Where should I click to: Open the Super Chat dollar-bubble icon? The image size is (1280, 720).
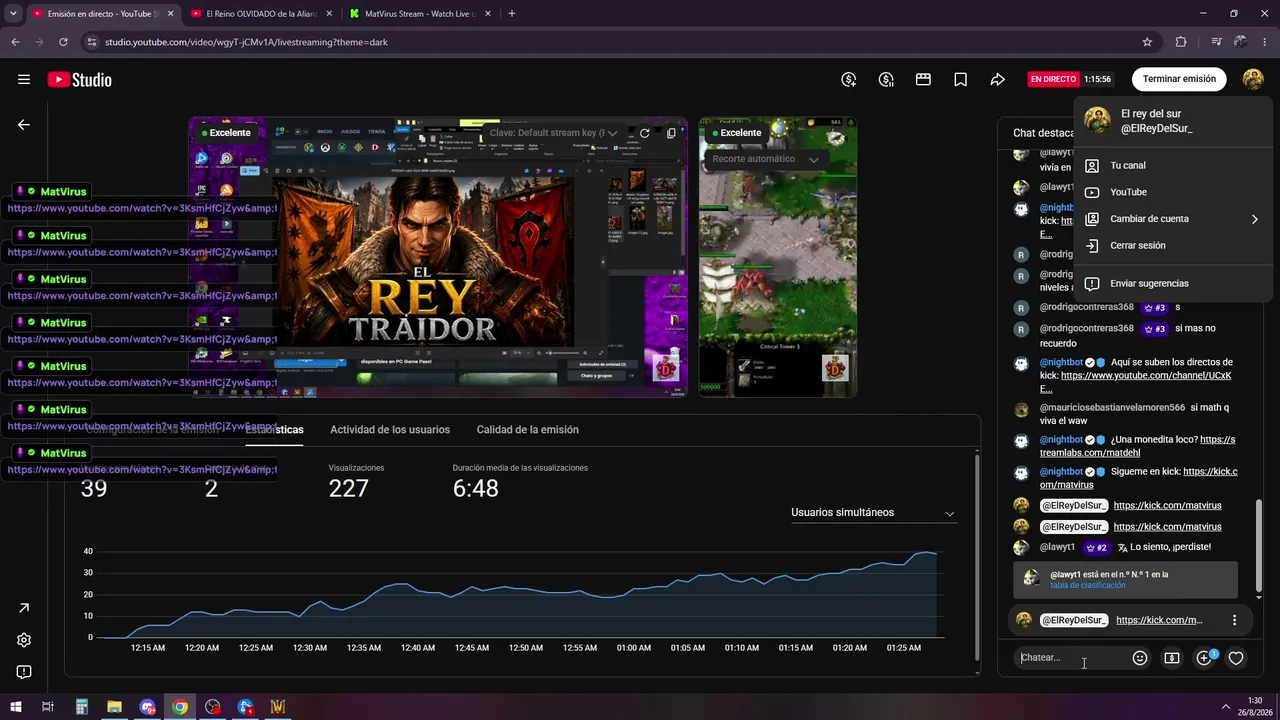(x=886, y=80)
